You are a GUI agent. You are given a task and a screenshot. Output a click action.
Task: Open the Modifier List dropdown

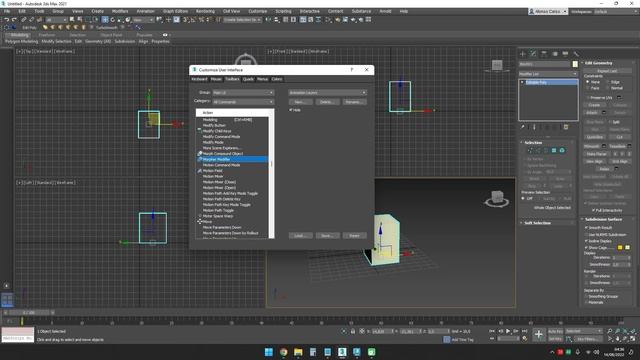point(548,74)
